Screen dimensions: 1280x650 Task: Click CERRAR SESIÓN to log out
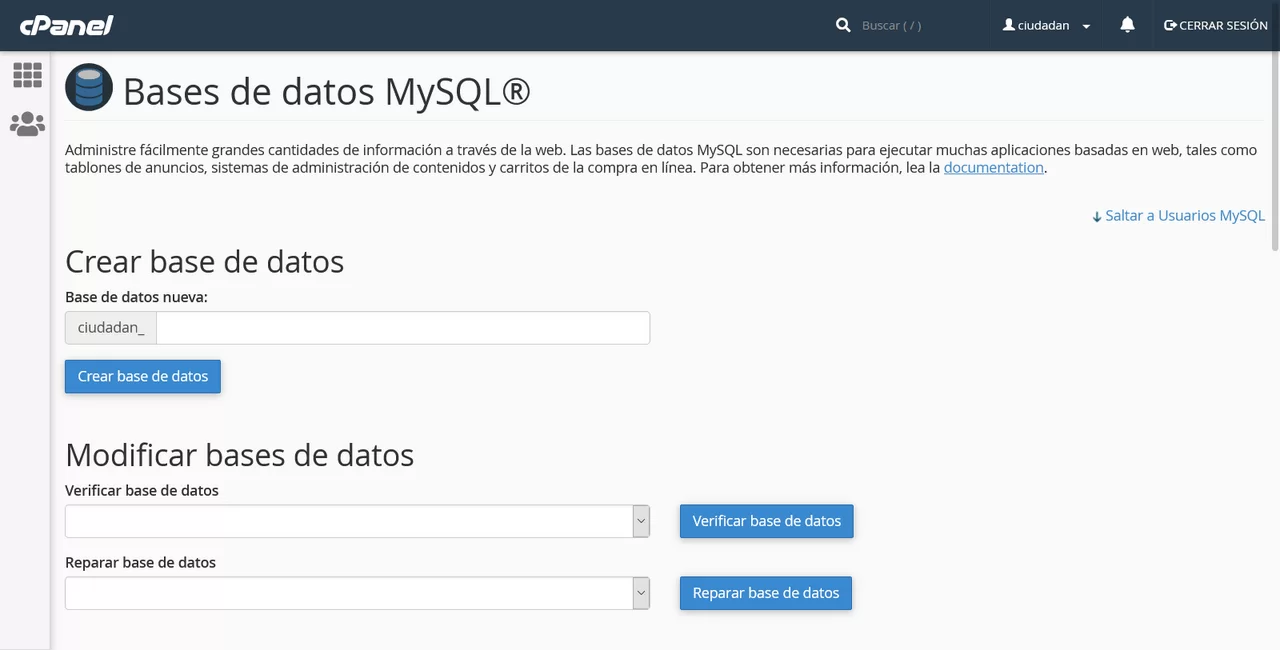coord(1216,25)
